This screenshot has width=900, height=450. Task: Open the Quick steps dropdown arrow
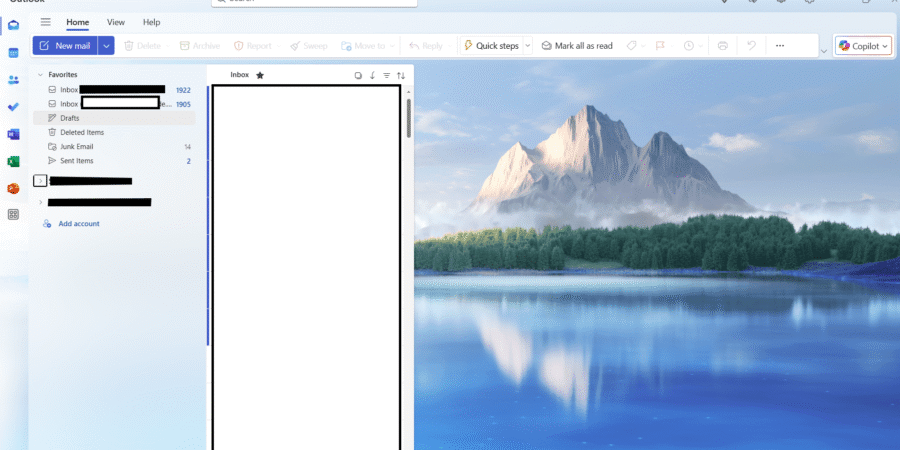point(527,46)
